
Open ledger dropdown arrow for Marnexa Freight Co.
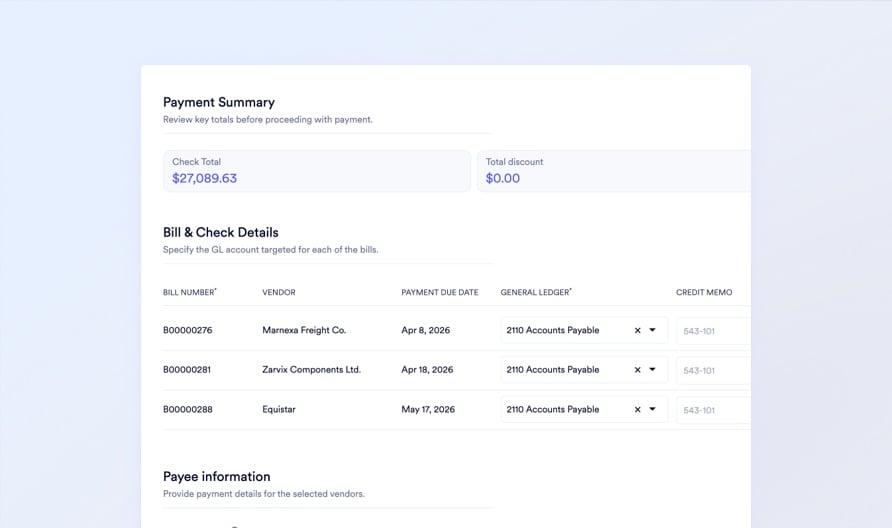coord(653,330)
